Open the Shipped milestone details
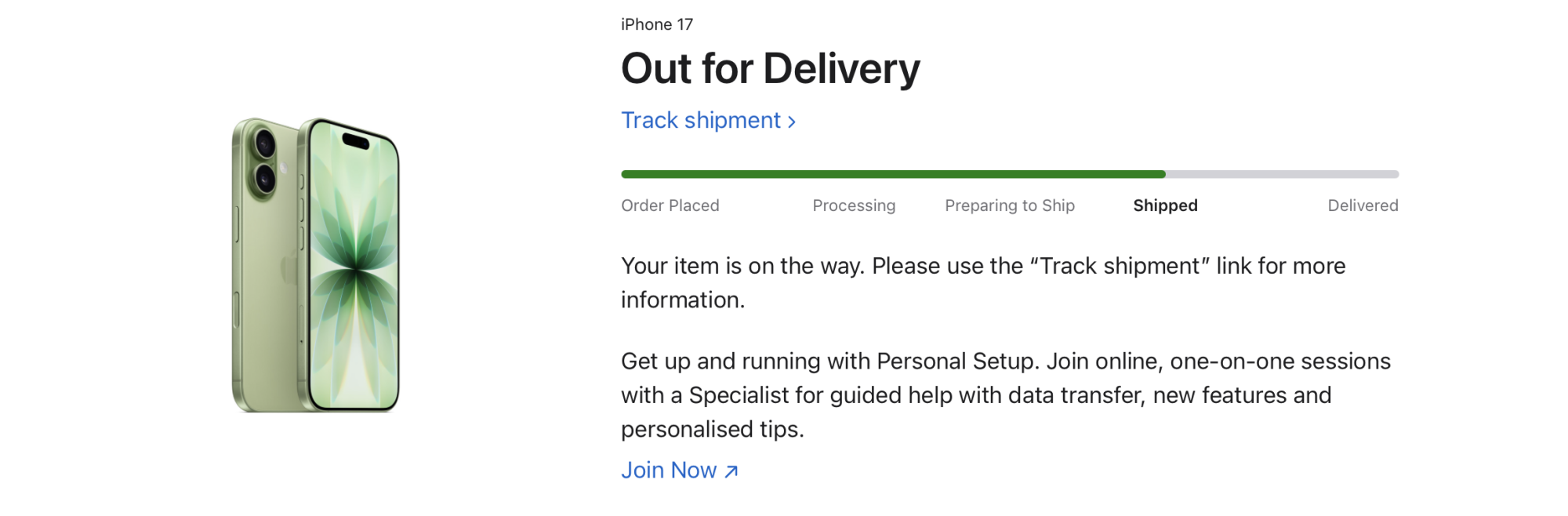Screen dimensions: 1568x516 click(1165, 205)
